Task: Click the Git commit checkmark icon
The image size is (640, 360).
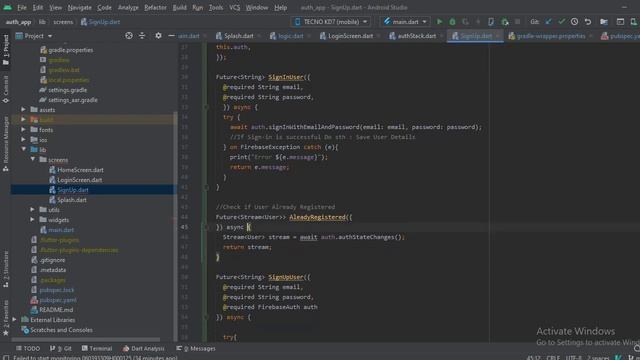Action: 561,22
